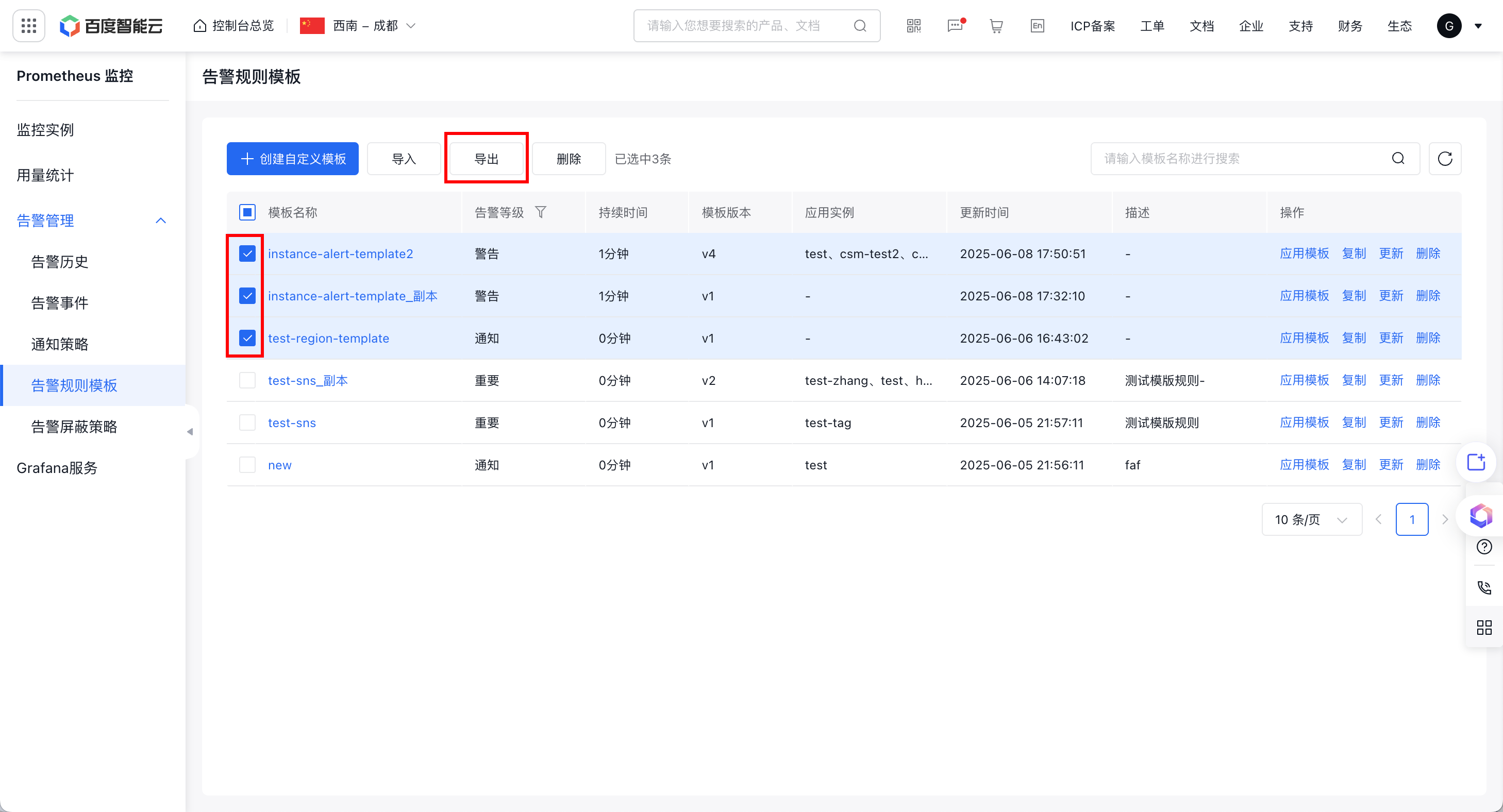The height and width of the screenshot is (812, 1503).
Task: Open the 西南 – 成都 region dropdown
Action: (358, 26)
